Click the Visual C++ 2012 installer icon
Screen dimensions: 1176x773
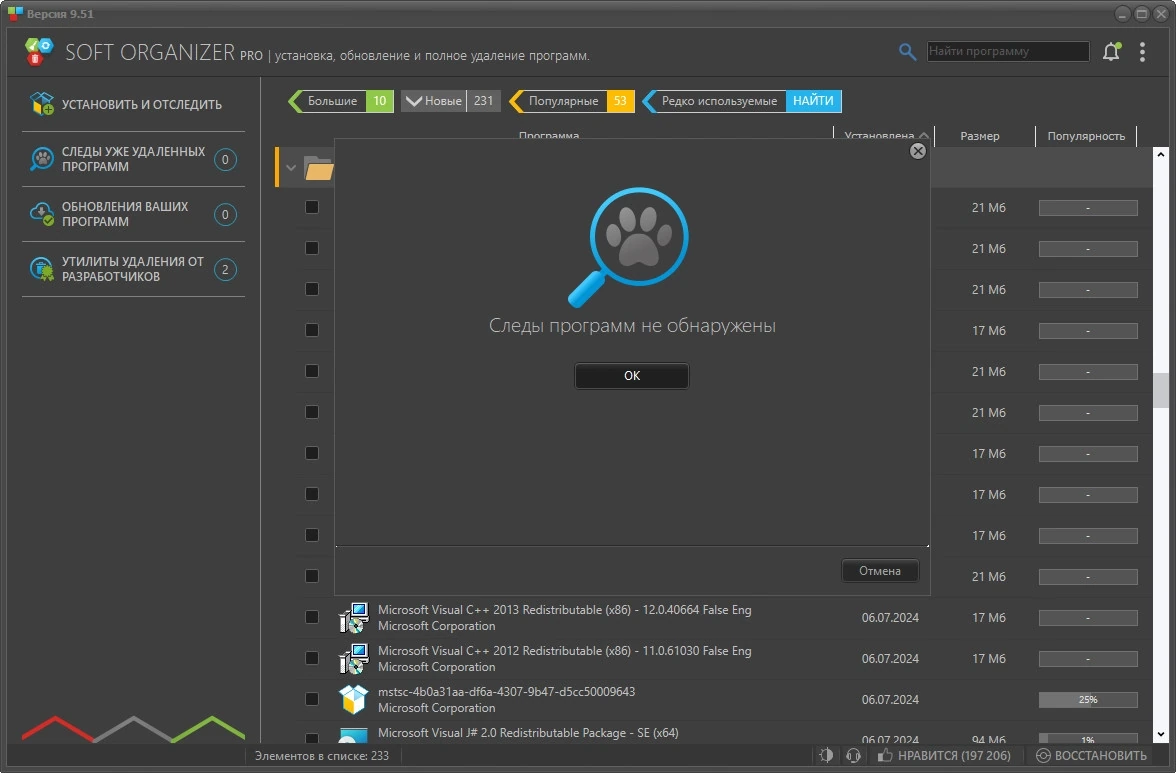[x=353, y=659]
